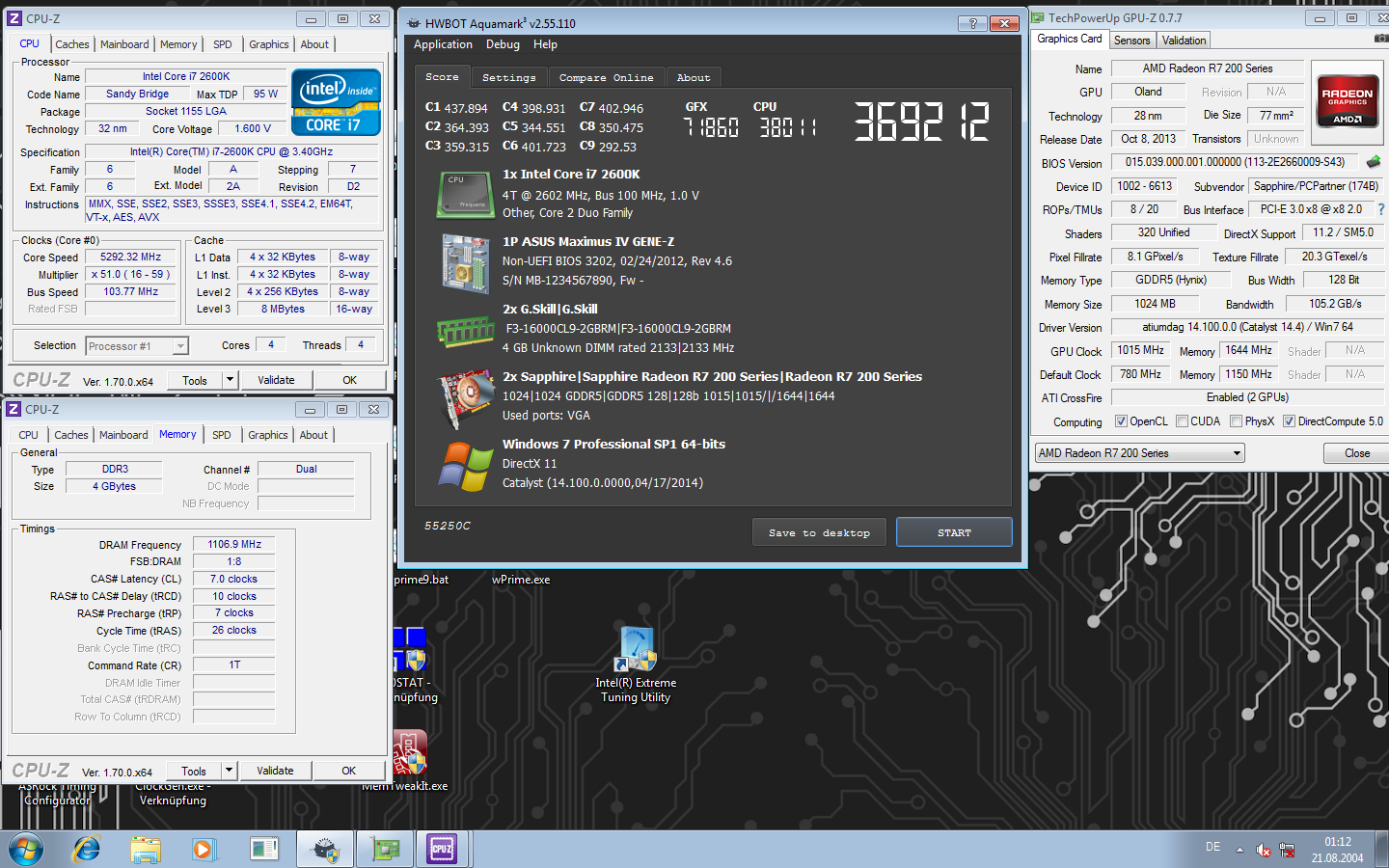Open the wPrime.exe desktop item
Viewport: 1389px width, 868px height.
[521, 580]
